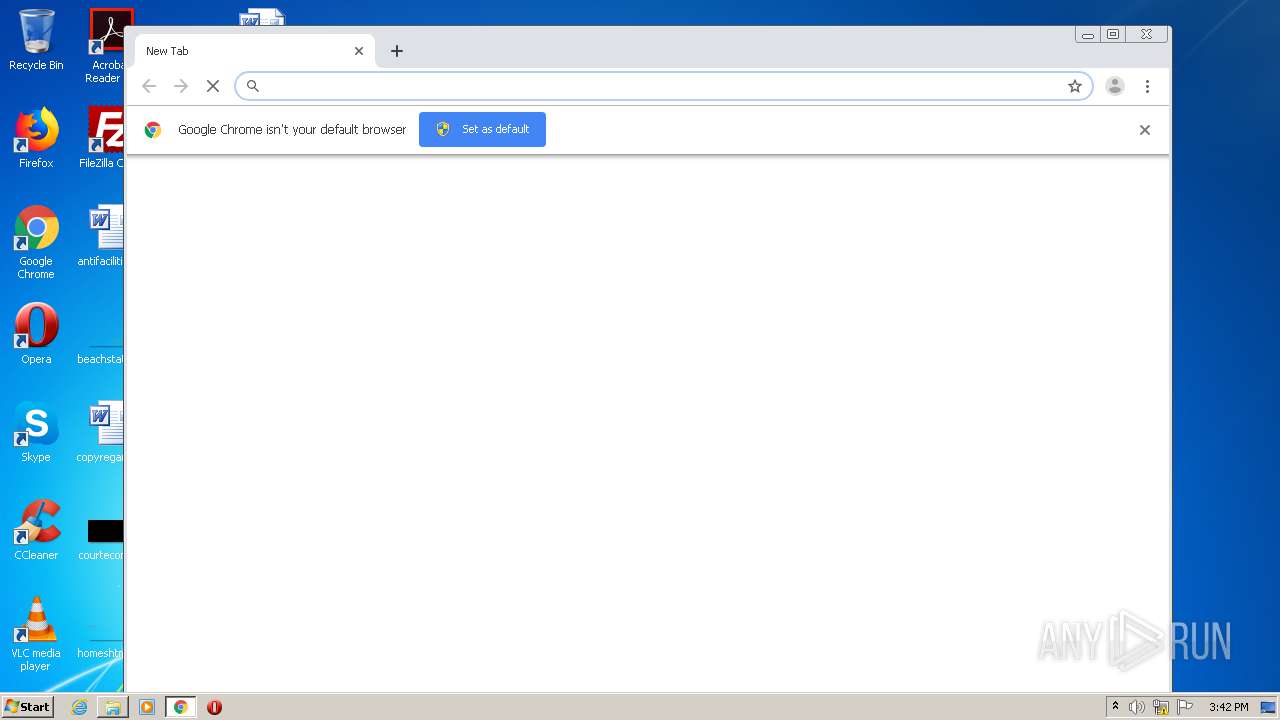The height and width of the screenshot is (720, 1280).
Task: Open the Chrome three-dot menu
Action: [1147, 86]
